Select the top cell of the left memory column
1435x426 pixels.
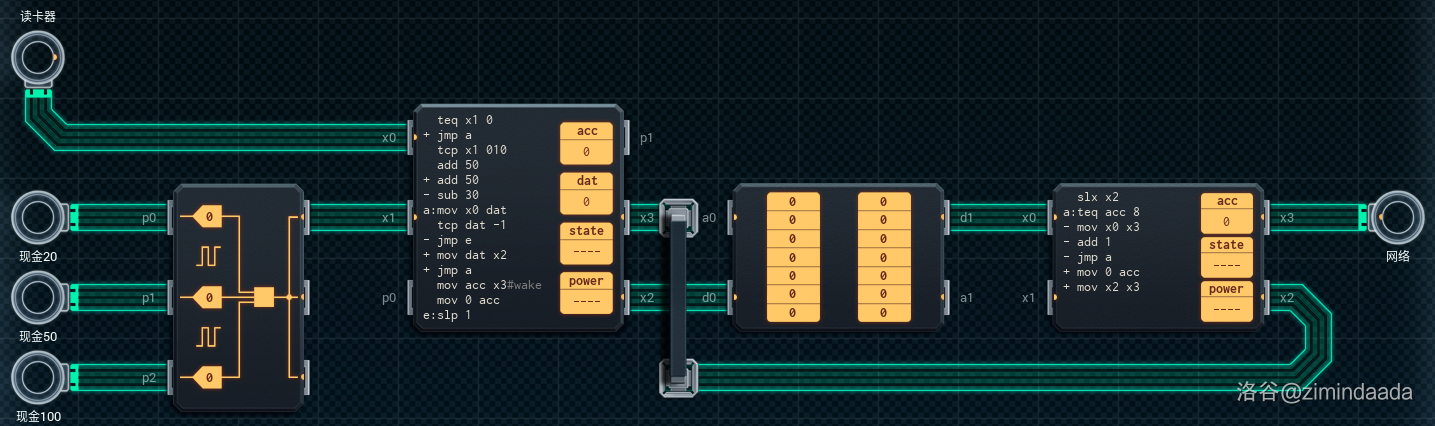(793, 202)
